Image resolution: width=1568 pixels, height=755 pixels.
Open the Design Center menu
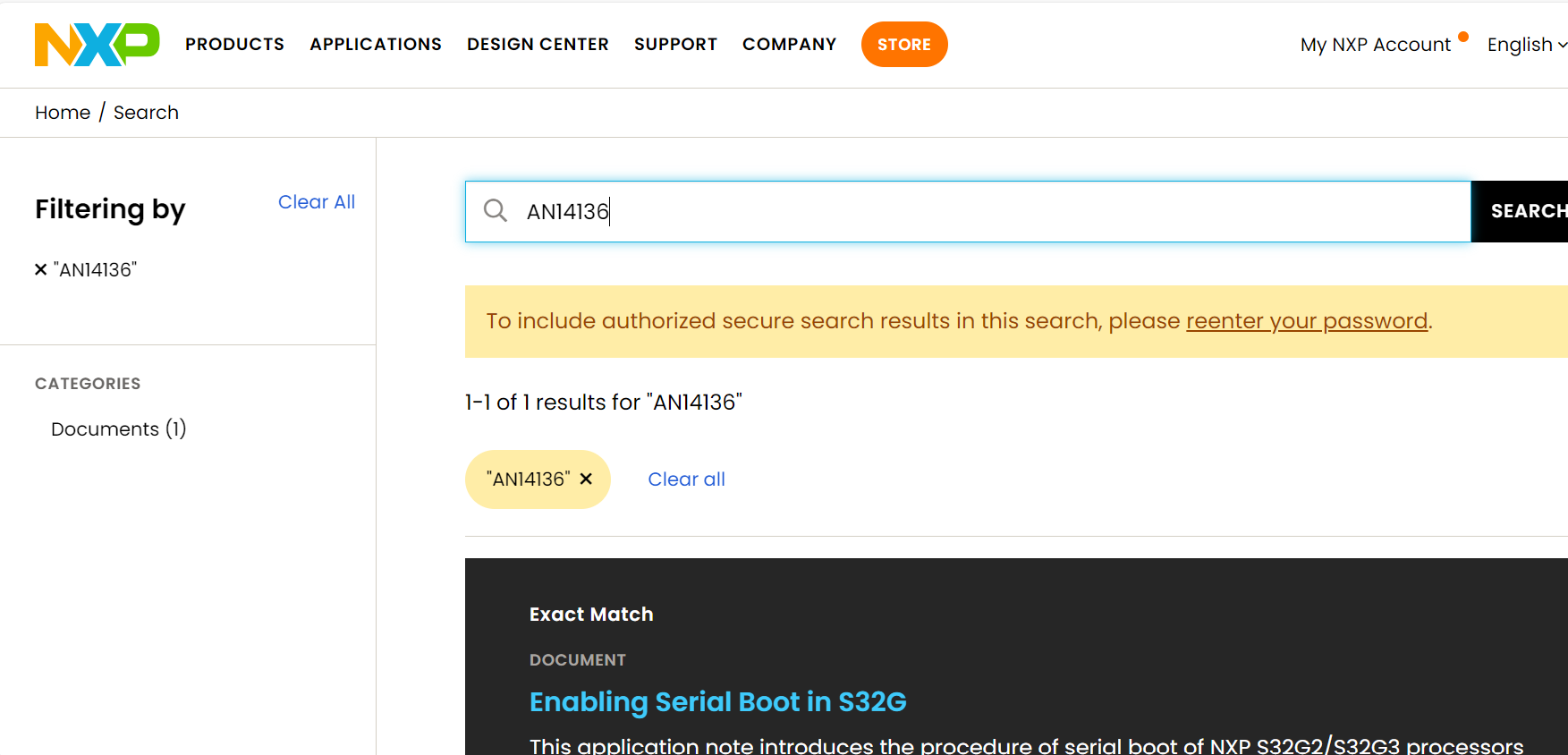coord(538,45)
